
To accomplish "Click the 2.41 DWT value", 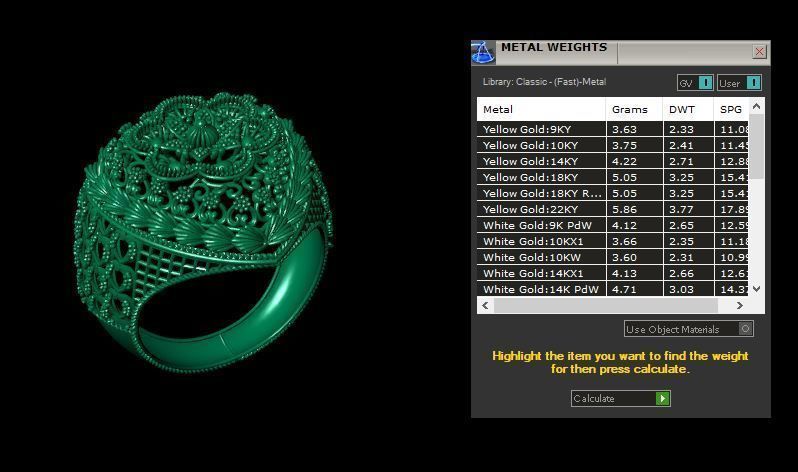I will pyautogui.click(x=681, y=145).
